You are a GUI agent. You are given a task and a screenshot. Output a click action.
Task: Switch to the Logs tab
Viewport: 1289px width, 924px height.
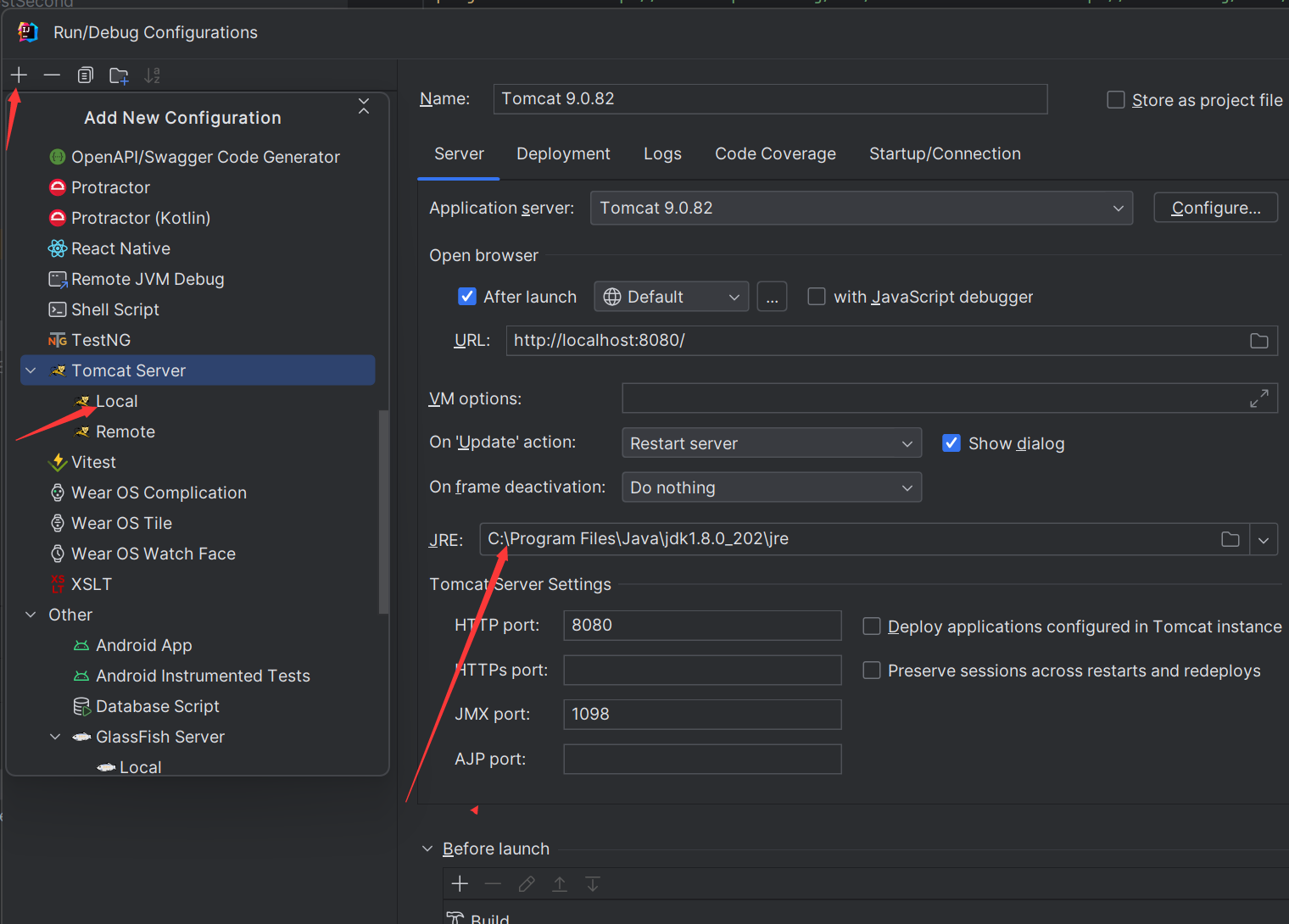tap(662, 154)
